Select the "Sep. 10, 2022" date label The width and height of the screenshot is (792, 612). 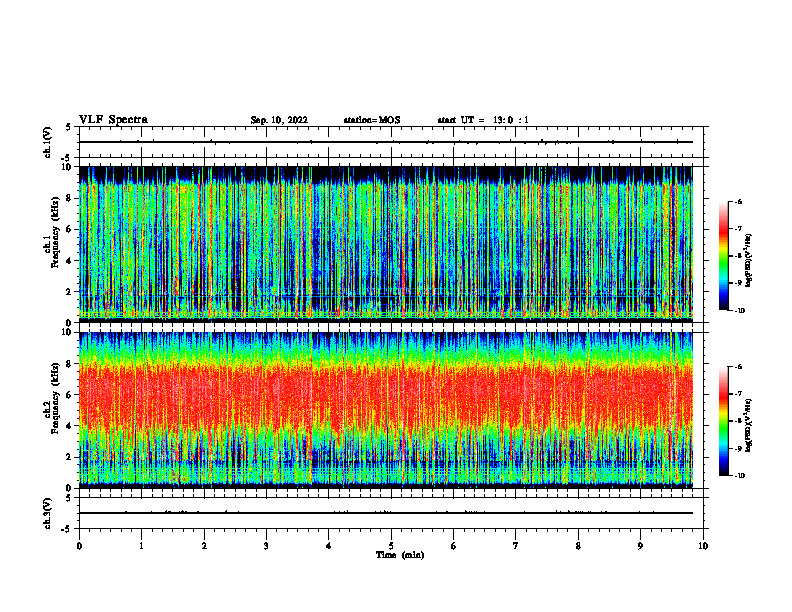(279, 120)
